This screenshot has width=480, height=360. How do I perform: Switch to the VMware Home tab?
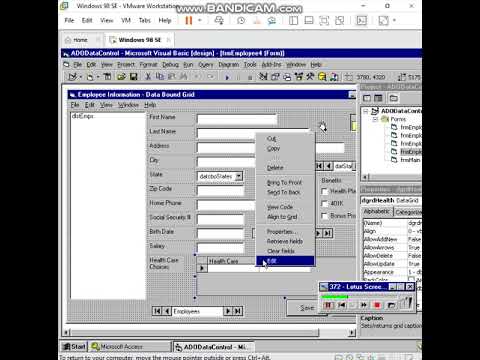click(80, 40)
